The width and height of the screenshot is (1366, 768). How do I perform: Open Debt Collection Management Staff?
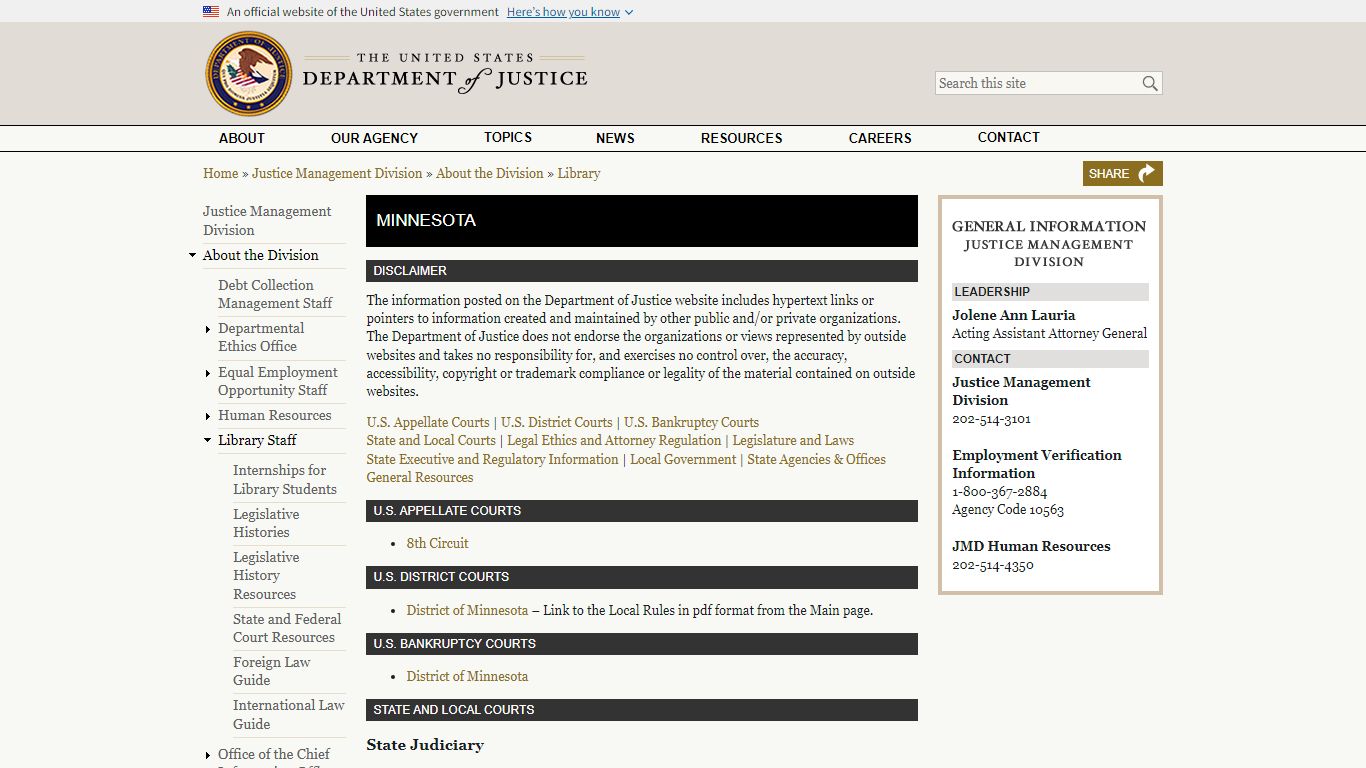pyautogui.click(x=275, y=294)
